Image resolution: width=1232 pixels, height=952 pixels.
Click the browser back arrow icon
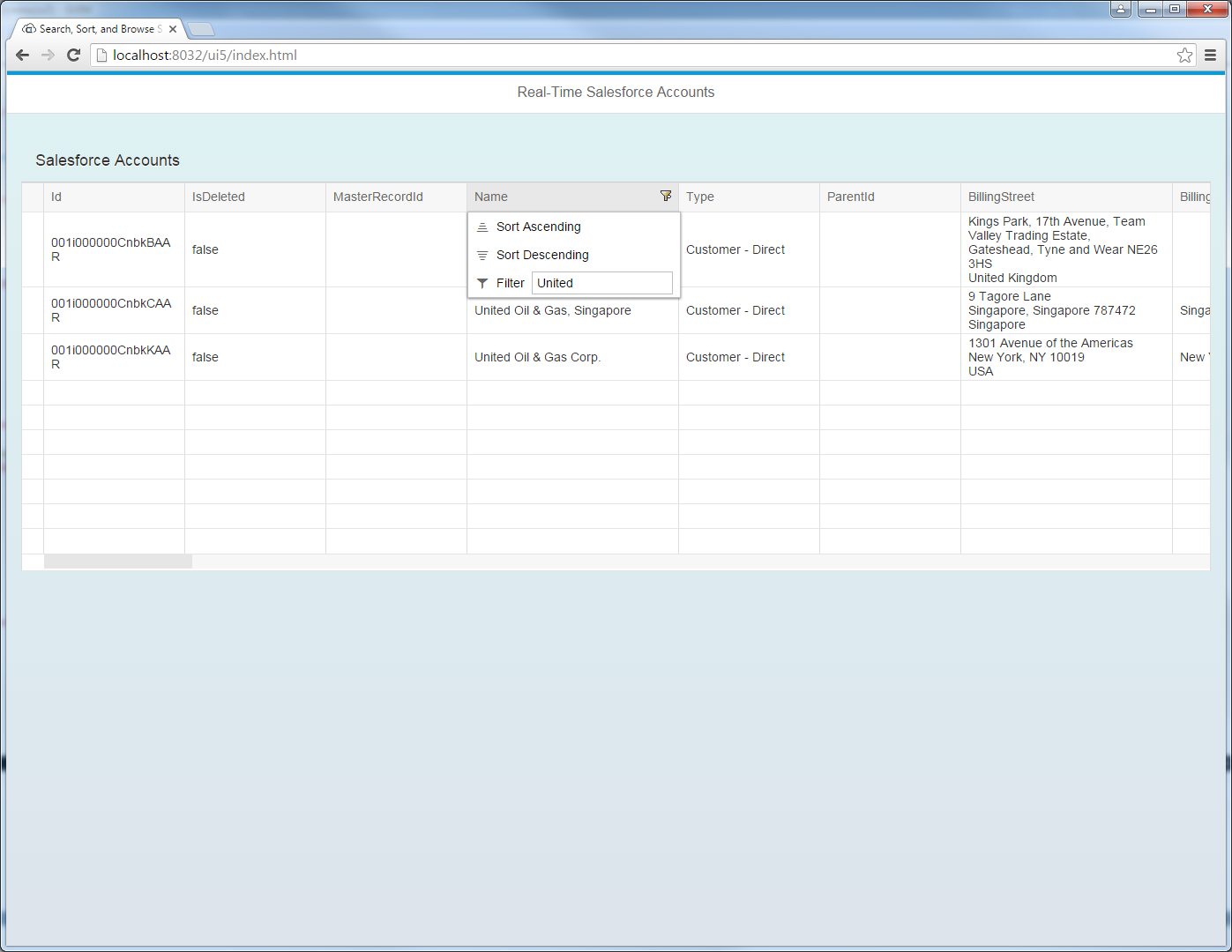(x=22, y=55)
